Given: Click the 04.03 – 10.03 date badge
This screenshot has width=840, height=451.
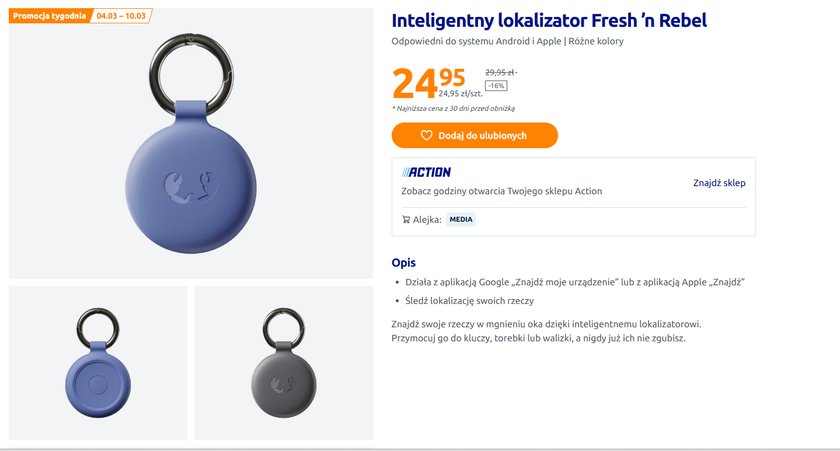Looking at the screenshot, I should [x=121, y=16].
